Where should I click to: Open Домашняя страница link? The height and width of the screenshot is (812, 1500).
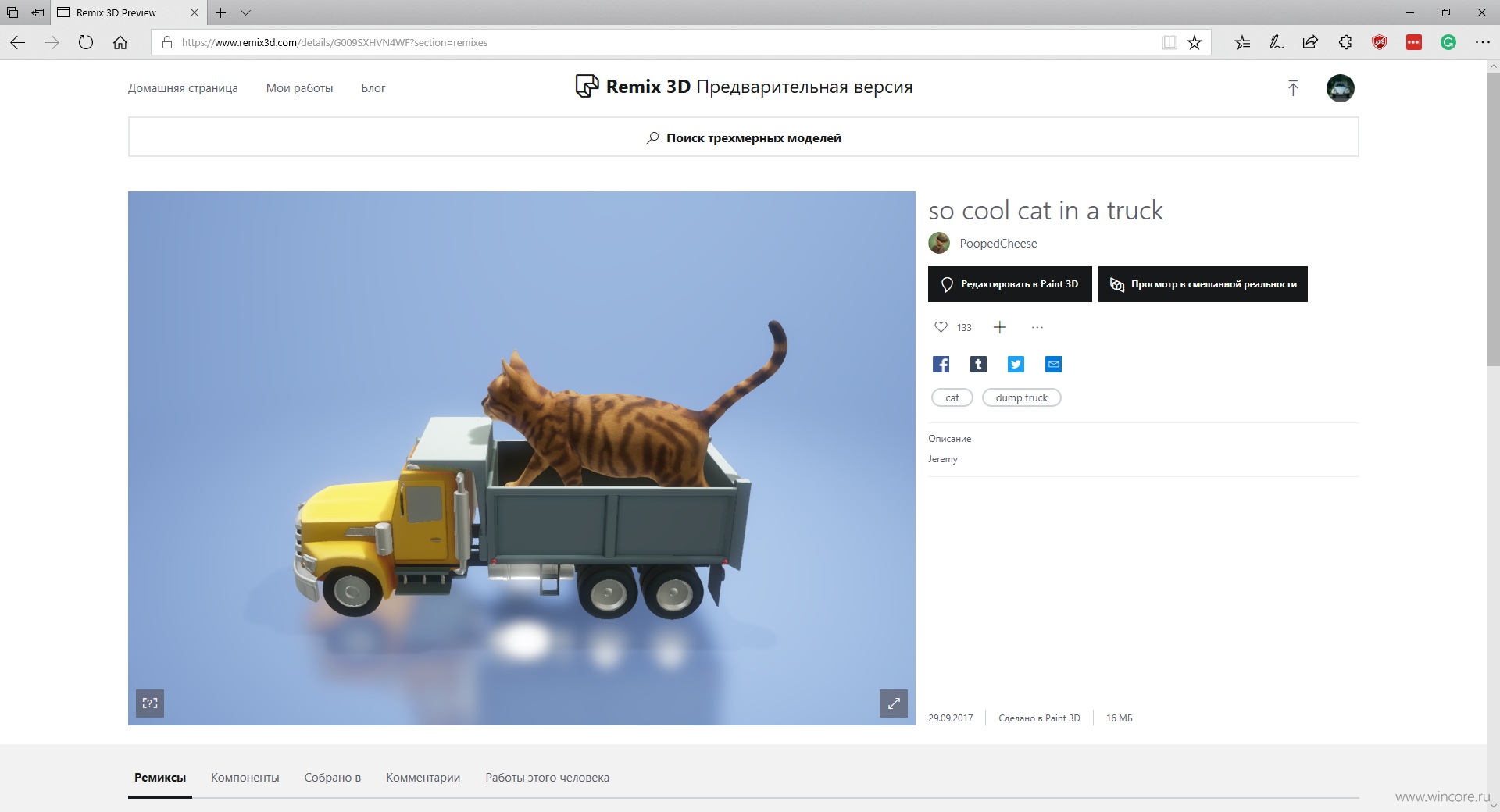click(x=183, y=88)
